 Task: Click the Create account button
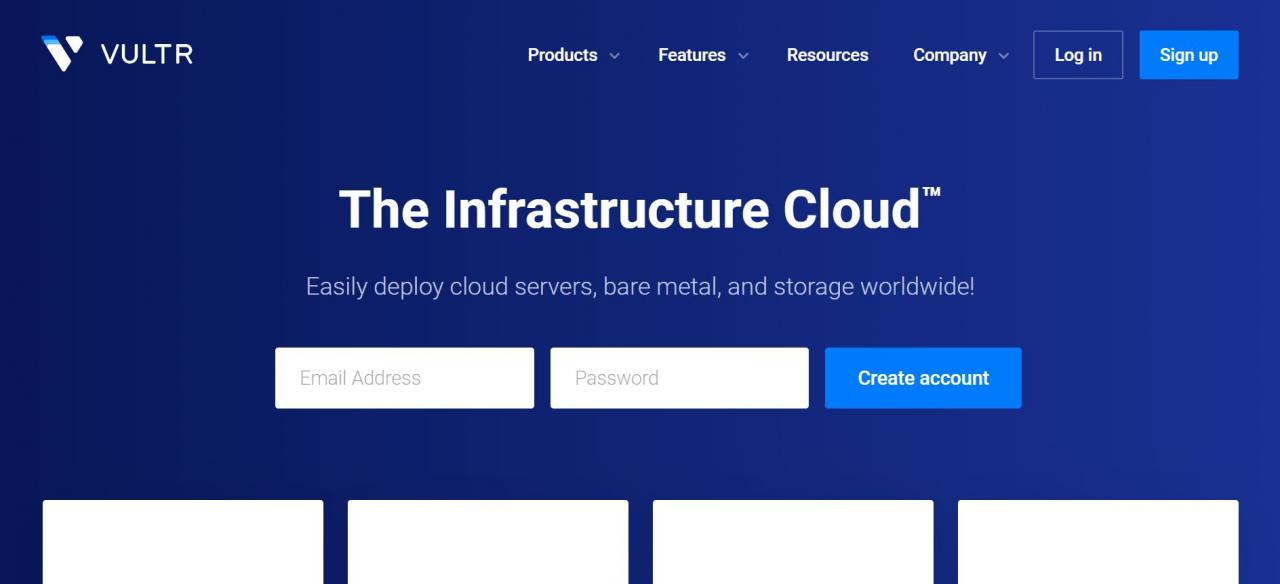pyautogui.click(x=923, y=378)
